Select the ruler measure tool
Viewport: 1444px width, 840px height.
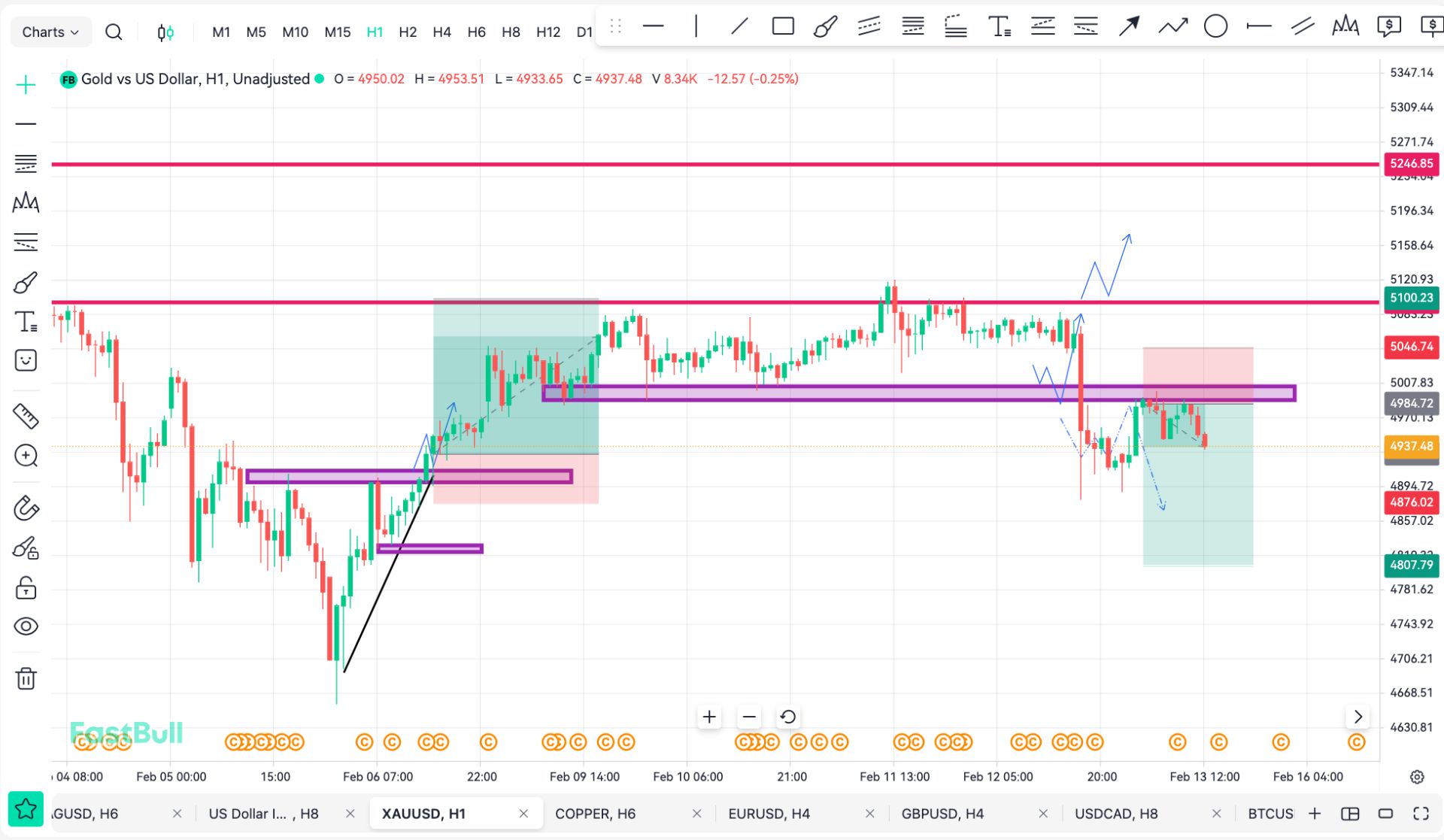(x=26, y=416)
